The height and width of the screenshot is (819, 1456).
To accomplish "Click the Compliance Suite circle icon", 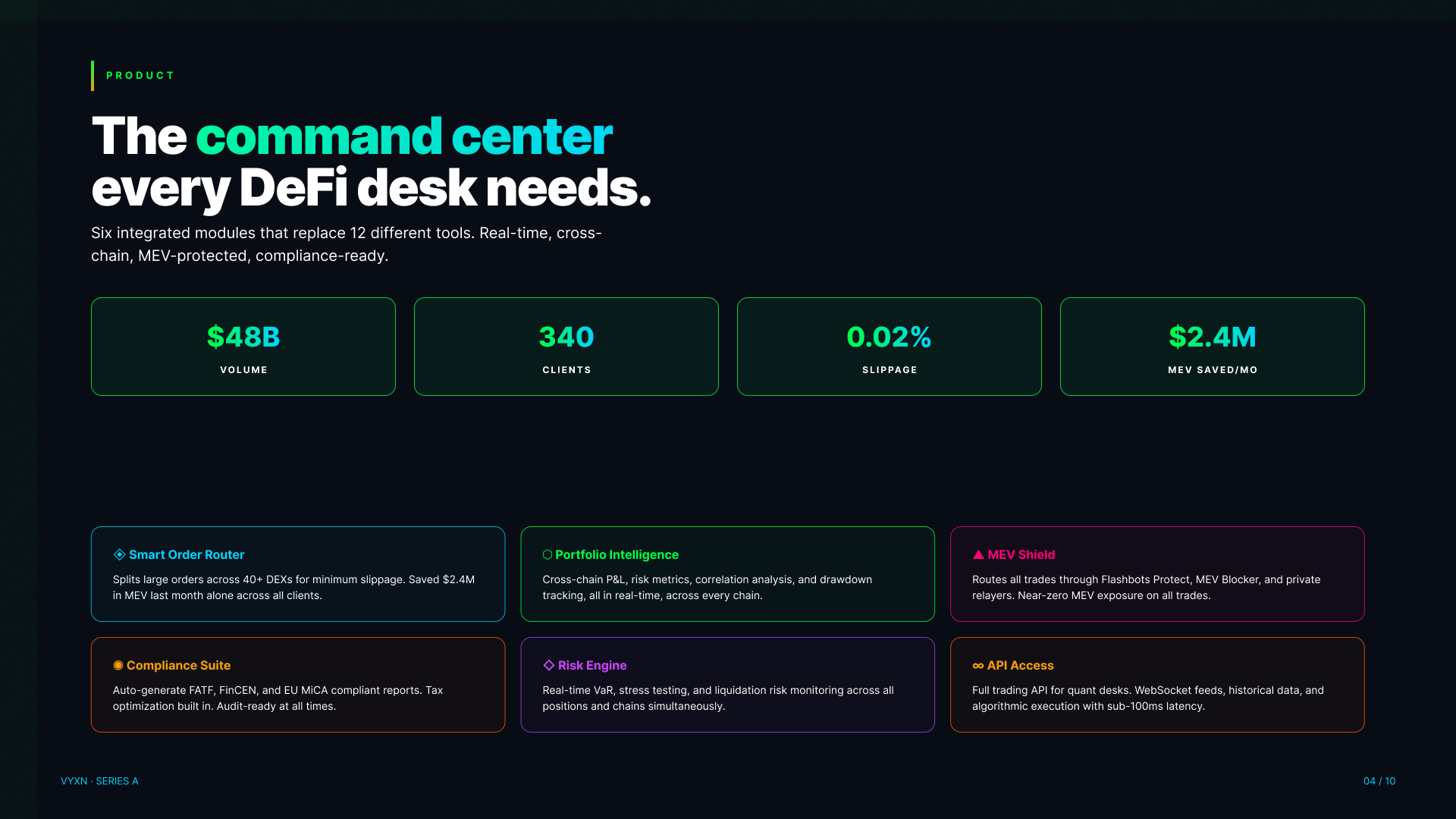I will [x=118, y=665].
